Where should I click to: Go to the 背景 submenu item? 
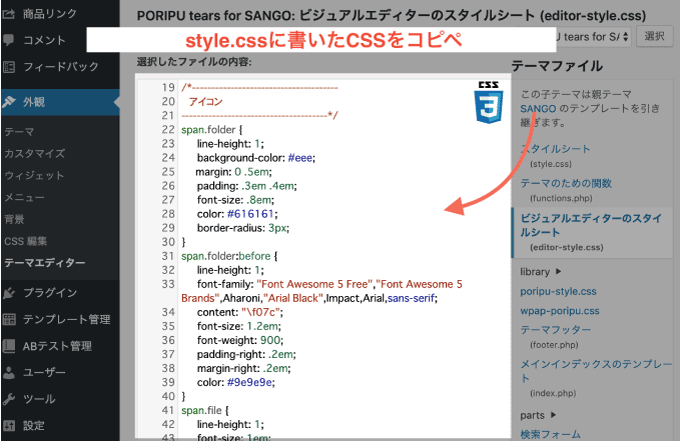pos(14,219)
